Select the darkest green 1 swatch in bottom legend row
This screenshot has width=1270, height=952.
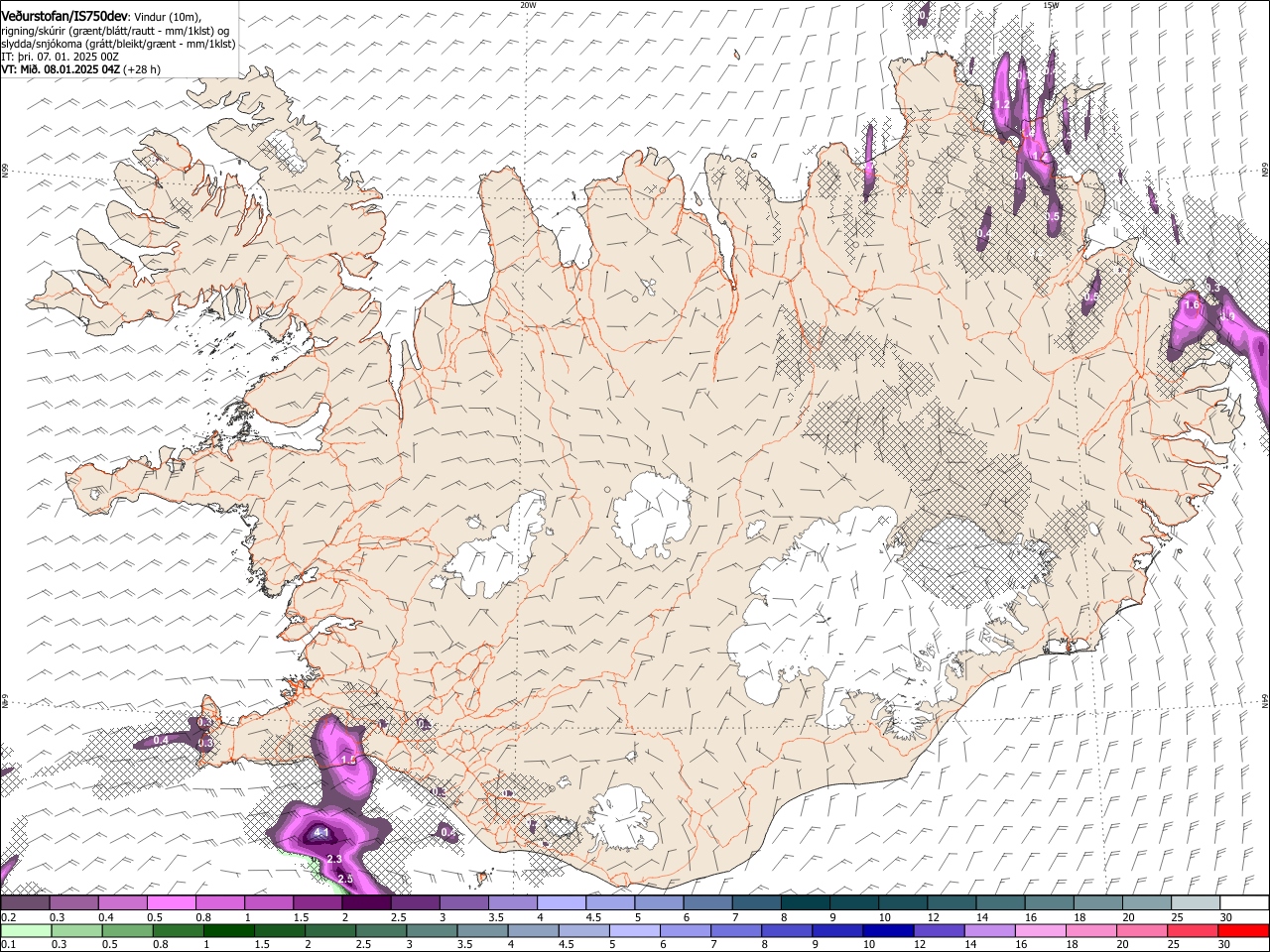click(x=229, y=930)
